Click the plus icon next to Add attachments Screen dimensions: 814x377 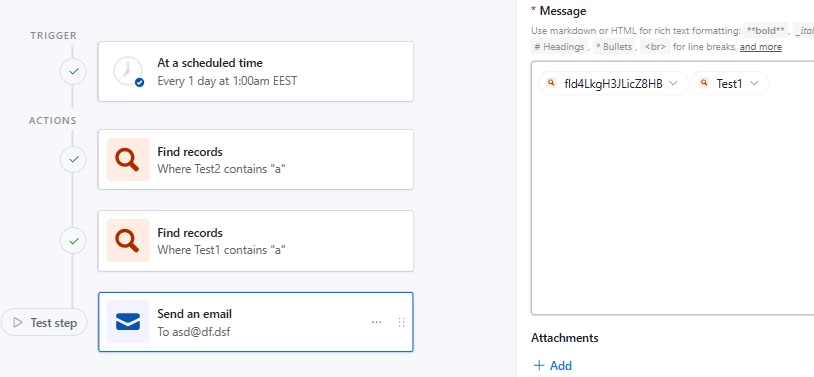[539, 366]
